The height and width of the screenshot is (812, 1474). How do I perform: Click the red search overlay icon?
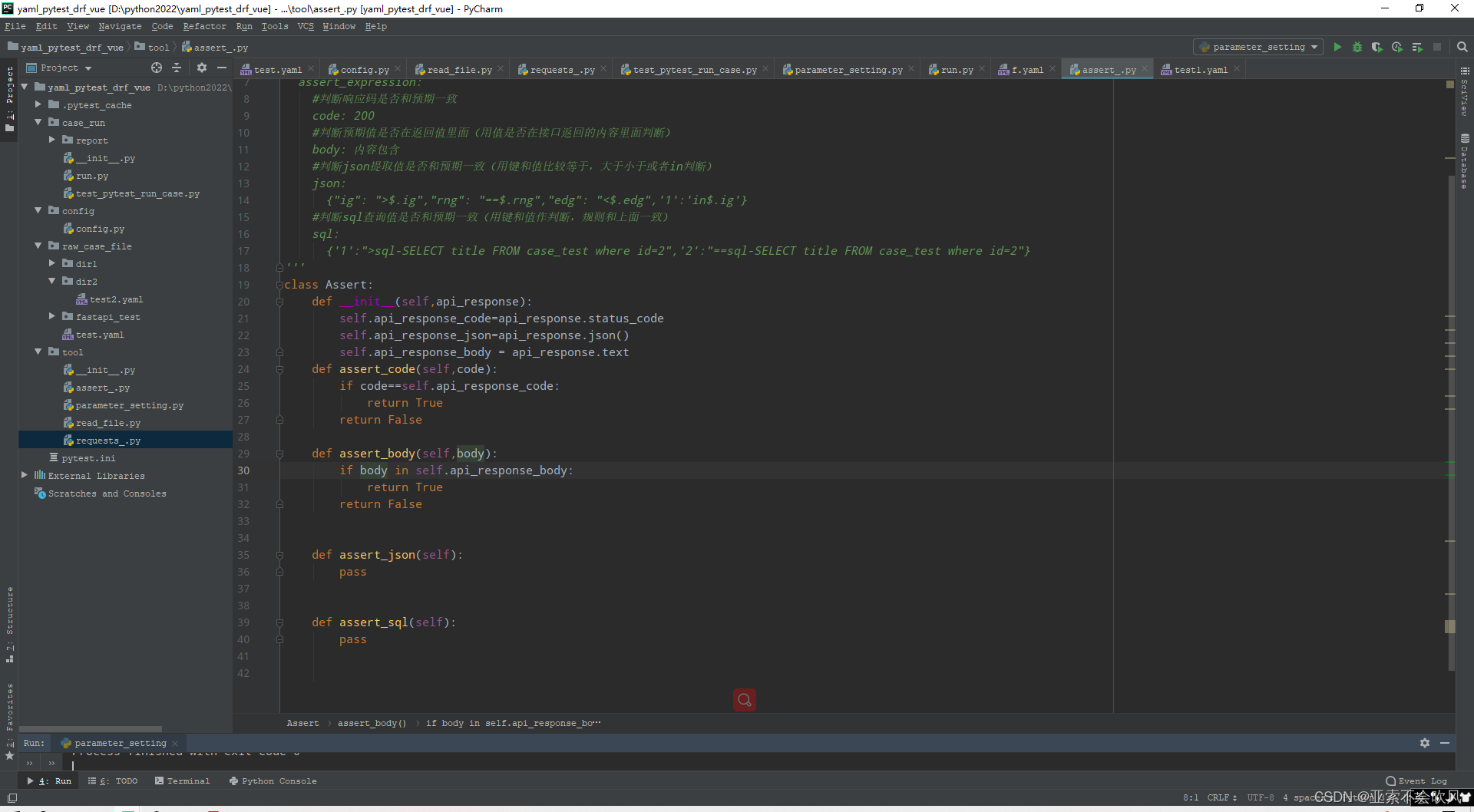[745, 700]
